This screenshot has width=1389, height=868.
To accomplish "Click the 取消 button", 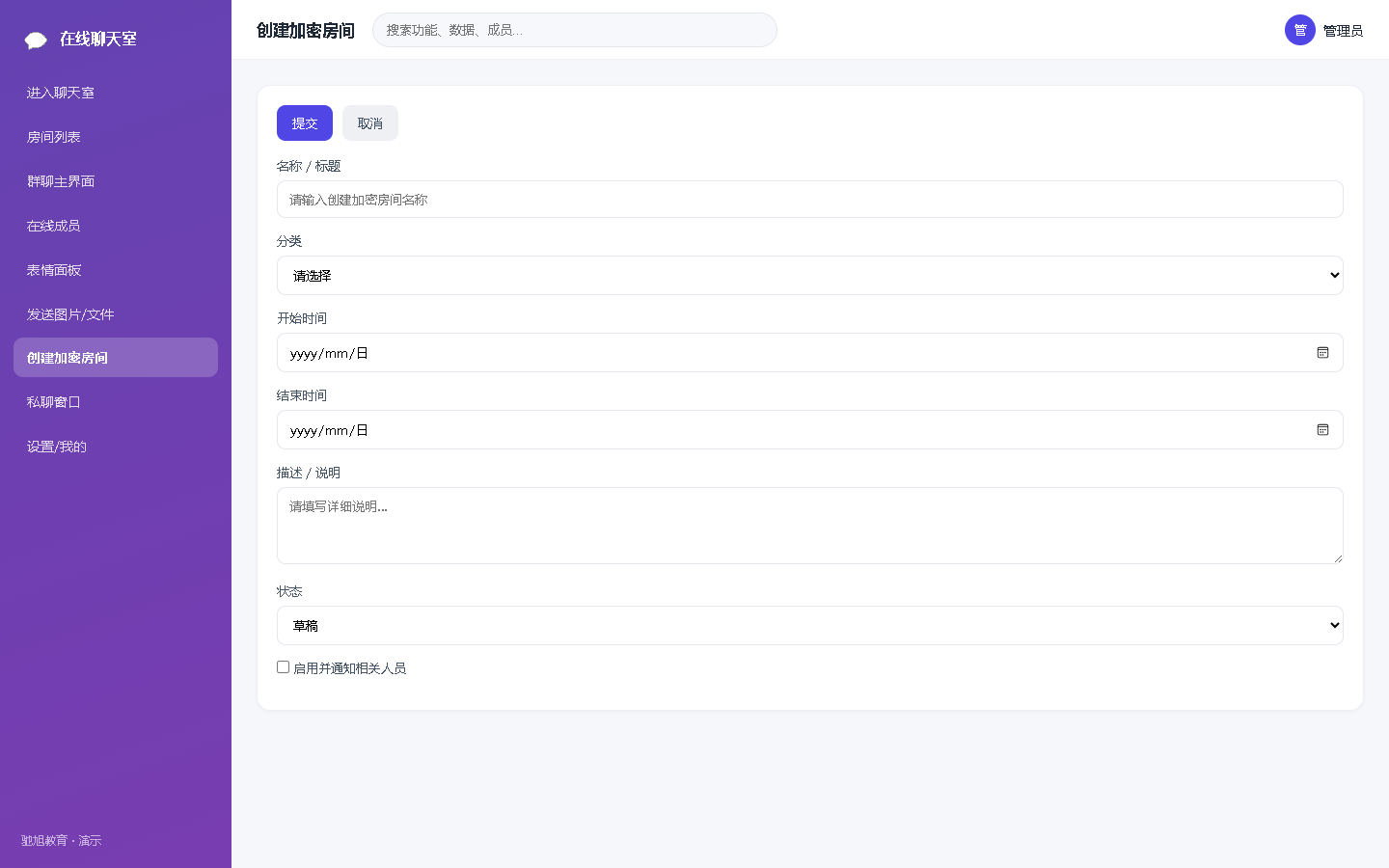I will coord(370,123).
